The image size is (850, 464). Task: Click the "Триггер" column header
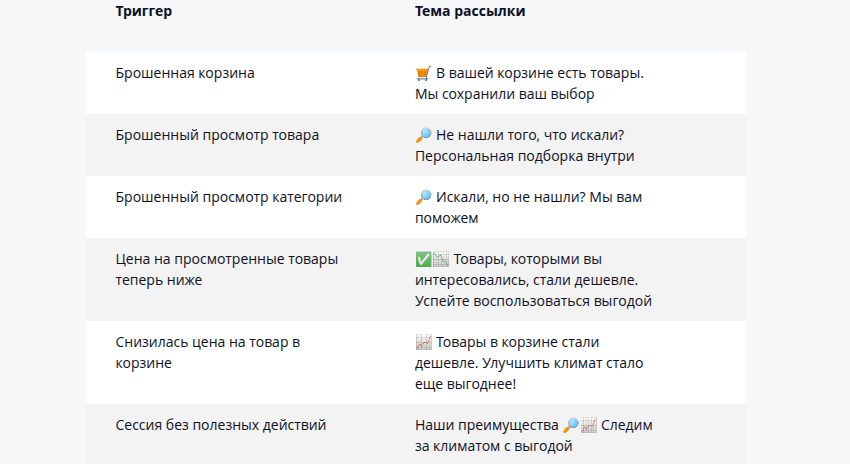pyautogui.click(x=143, y=11)
